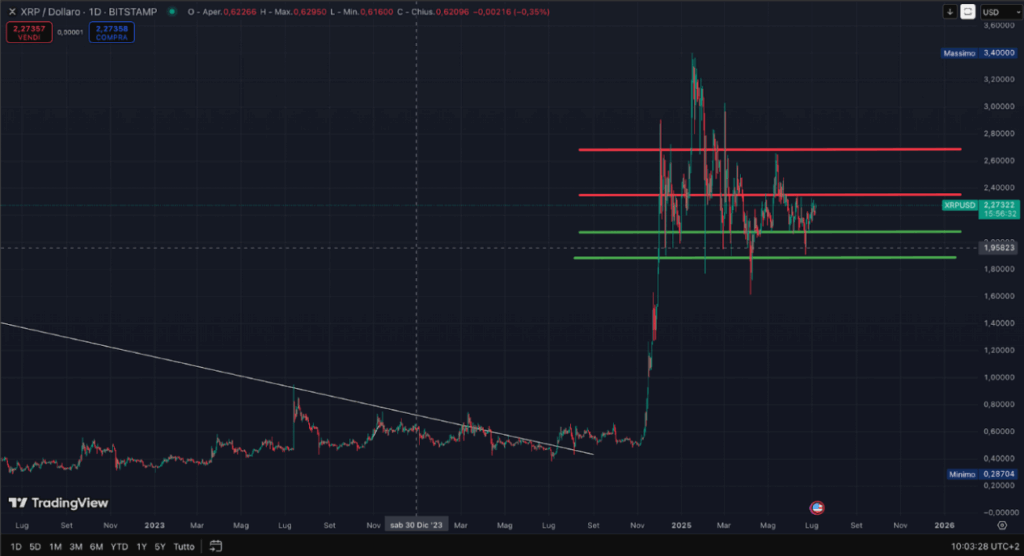Select the 1D time range
This screenshot has width=1024, height=556.
point(15,546)
